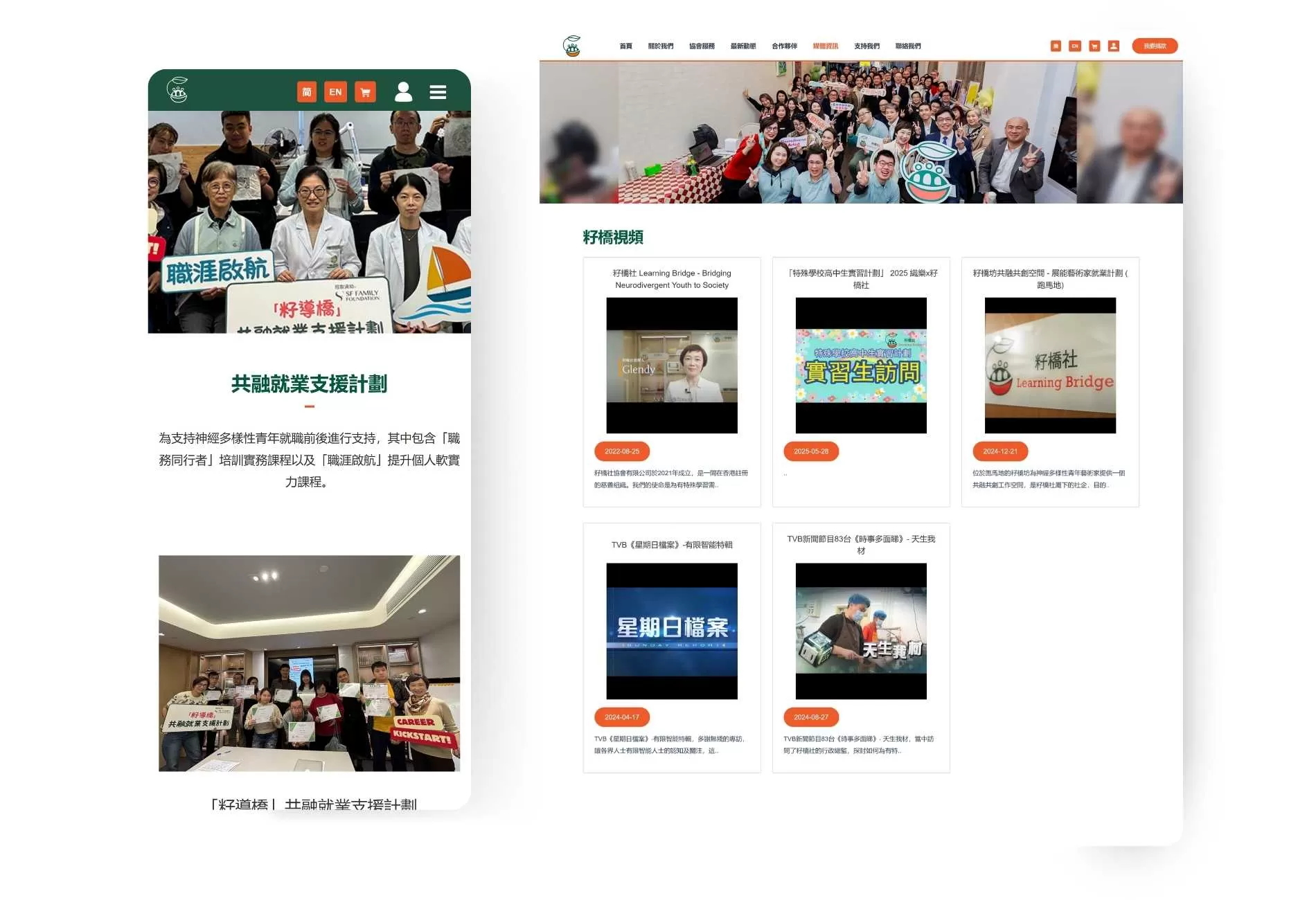
Task: Click the 星期日檔案 video thumbnail
Action: (x=671, y=631)
